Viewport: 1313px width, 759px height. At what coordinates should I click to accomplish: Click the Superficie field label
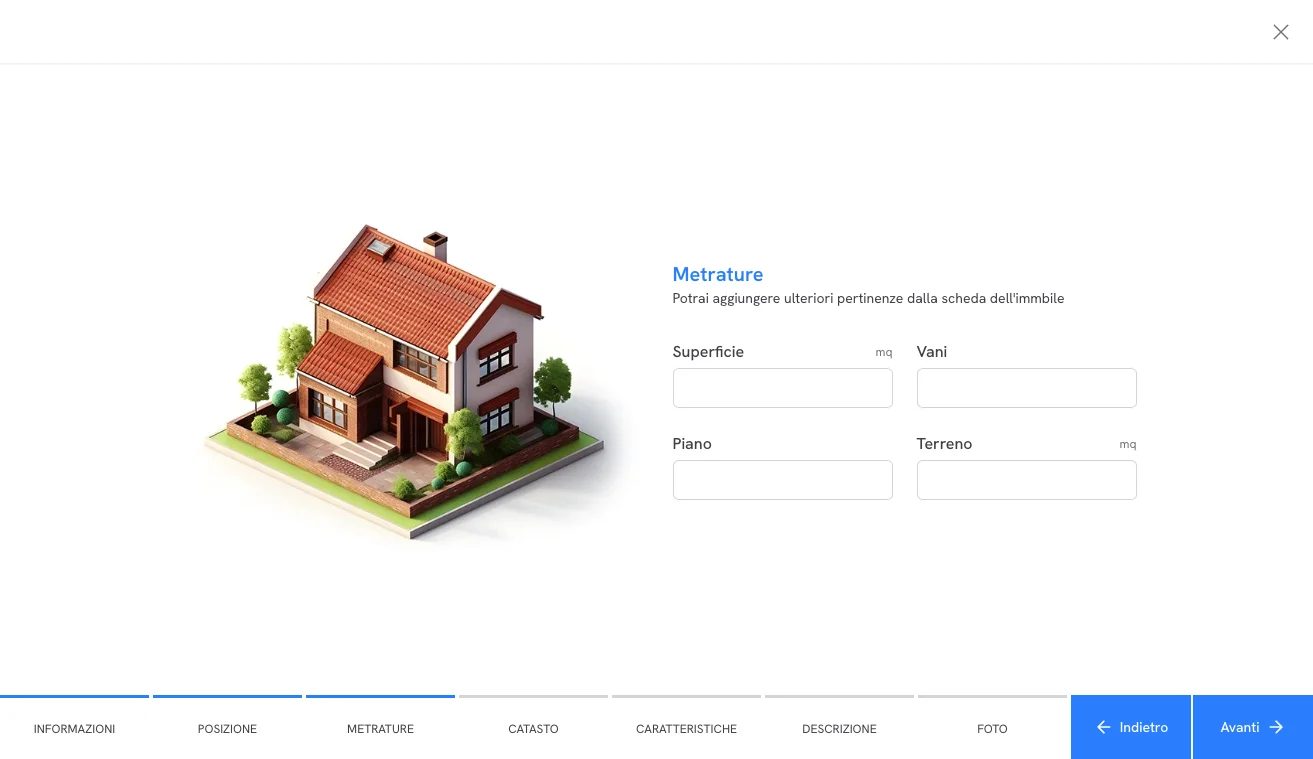708,352
